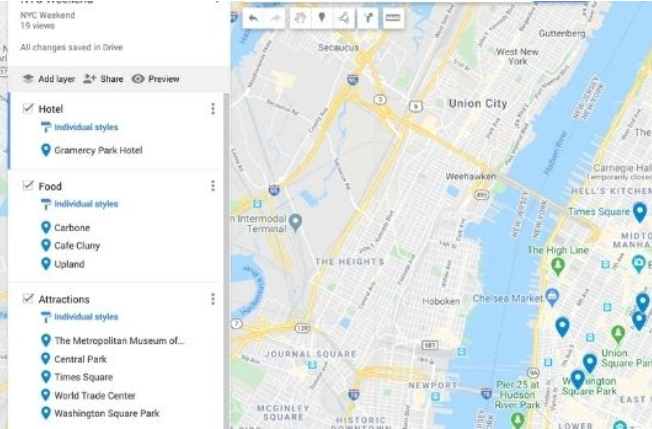Click the Food layer title
Viewport: 652px width, 429px height.
point(50,186)
